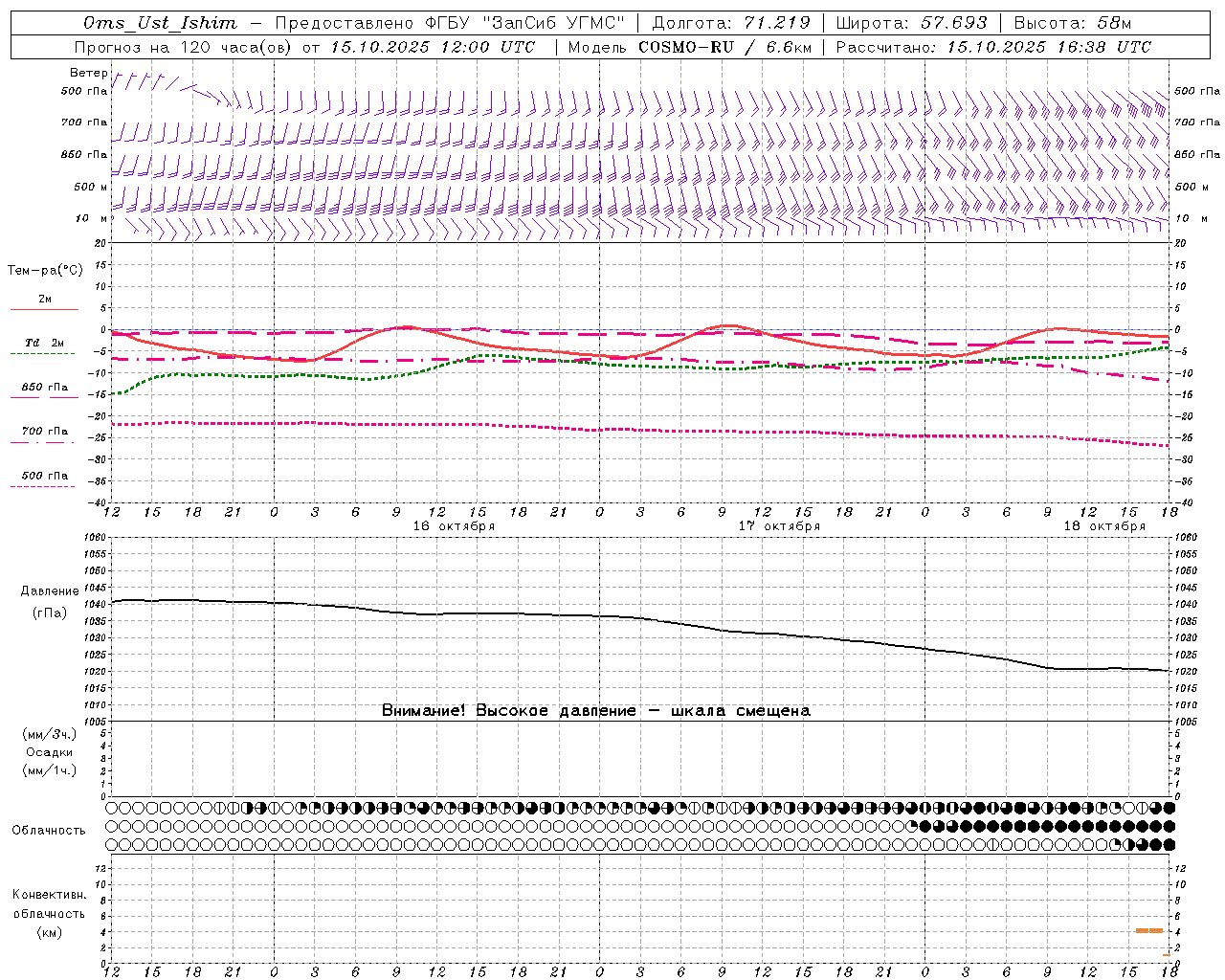Click the (гПа) unit under Давление

(50, 612)
